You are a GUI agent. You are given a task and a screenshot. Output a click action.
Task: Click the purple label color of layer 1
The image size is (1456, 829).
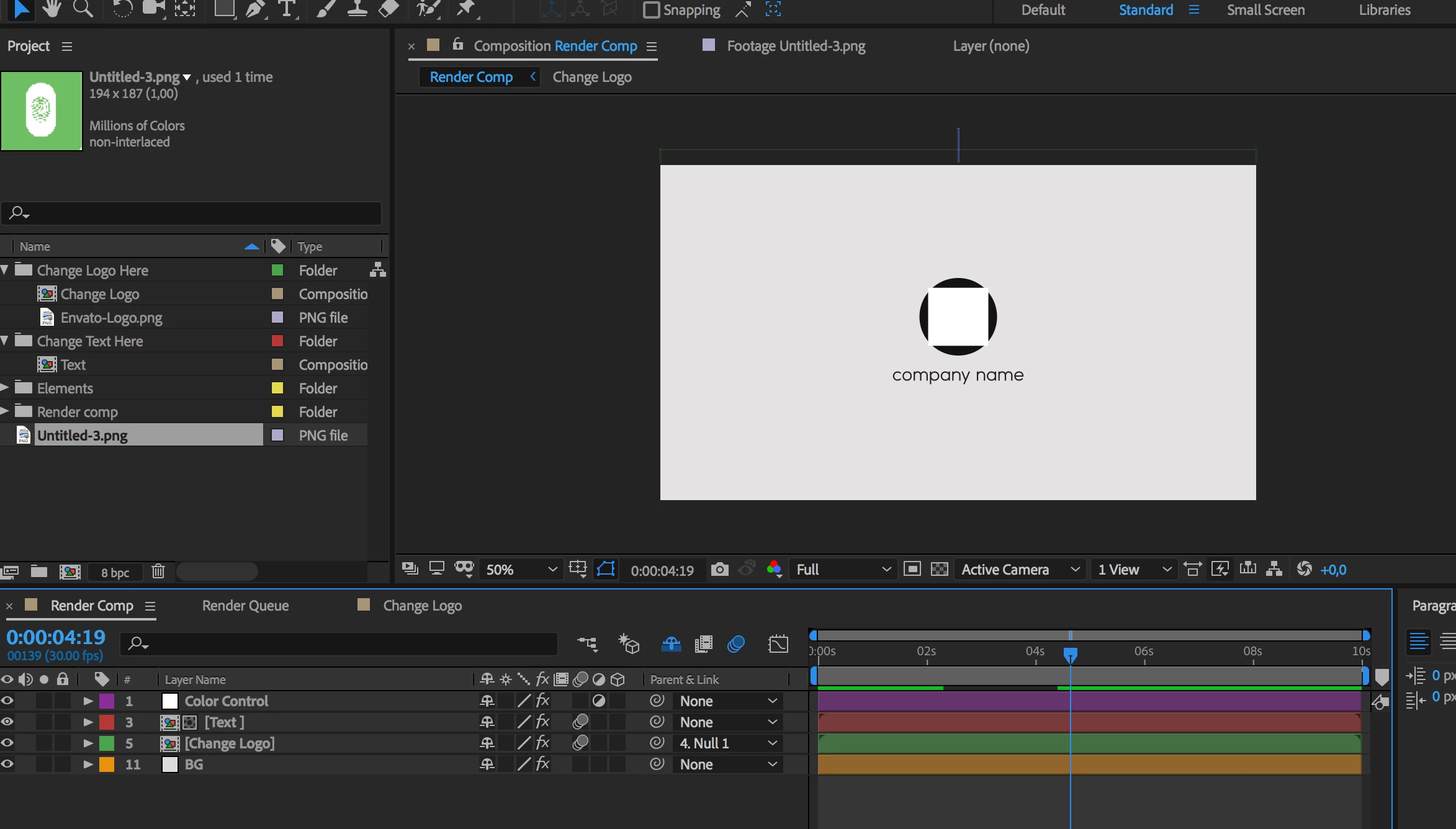[107, 701]
